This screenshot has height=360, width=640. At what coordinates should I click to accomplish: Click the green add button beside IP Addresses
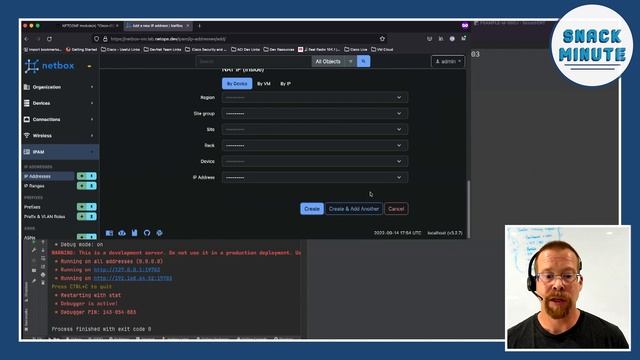coord(82,176)
